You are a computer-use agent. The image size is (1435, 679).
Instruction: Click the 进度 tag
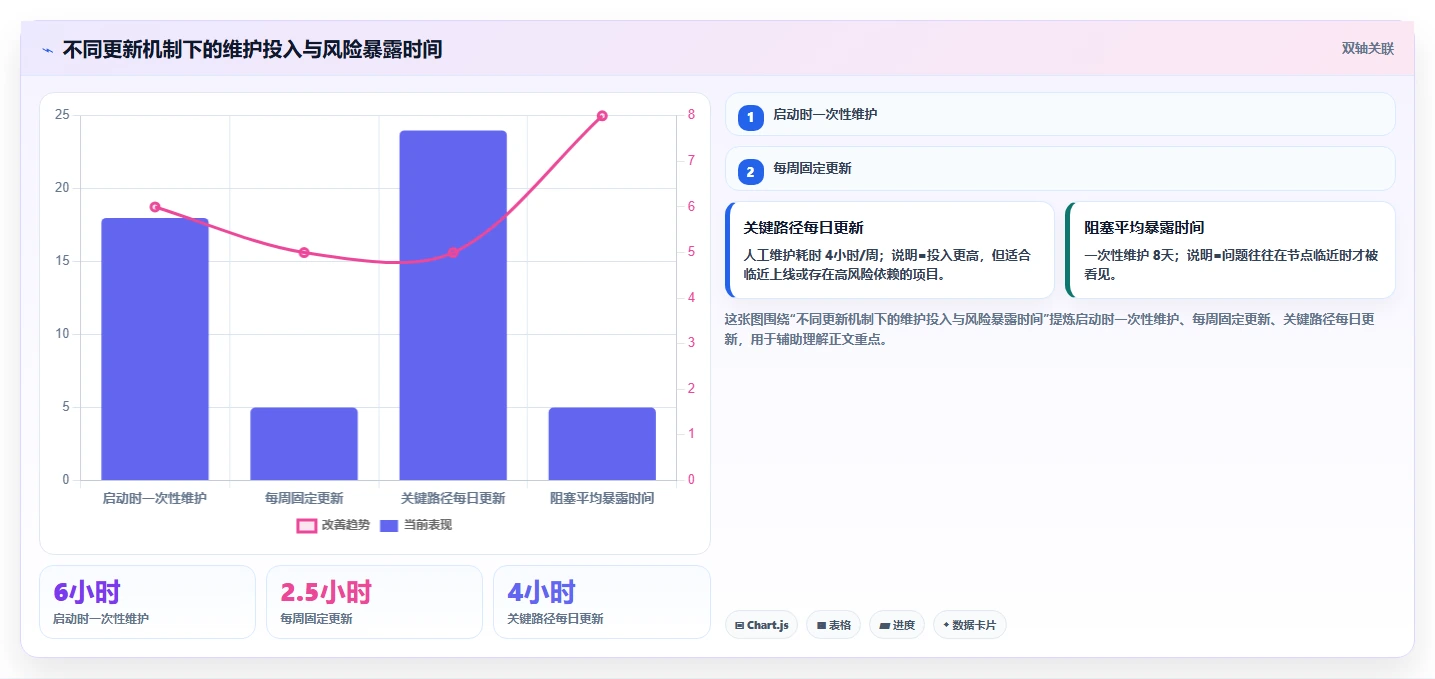coord(897,625)
